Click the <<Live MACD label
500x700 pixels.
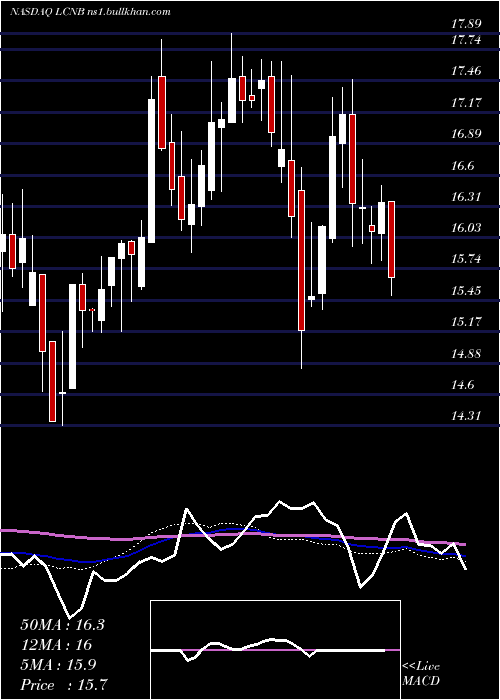pos(421,673)
